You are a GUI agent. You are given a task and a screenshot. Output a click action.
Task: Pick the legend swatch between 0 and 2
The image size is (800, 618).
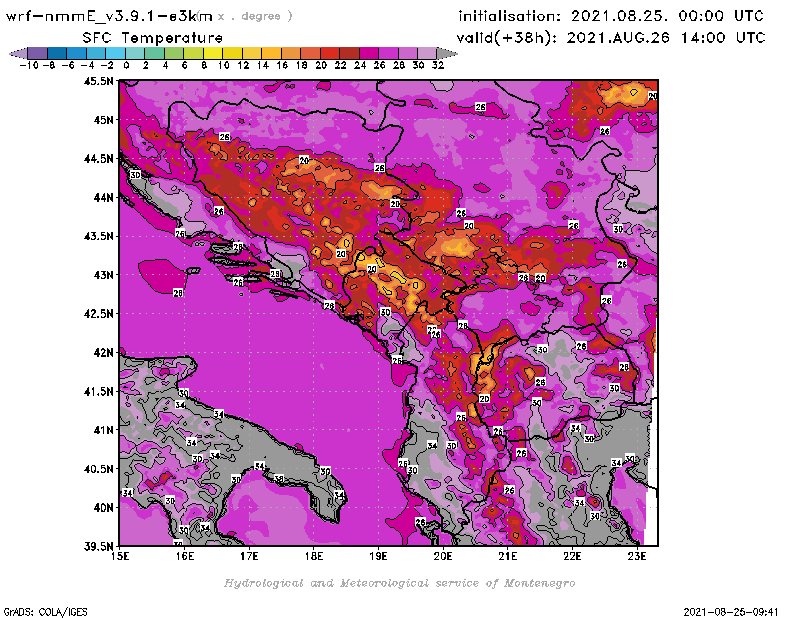tap(135, 53)
